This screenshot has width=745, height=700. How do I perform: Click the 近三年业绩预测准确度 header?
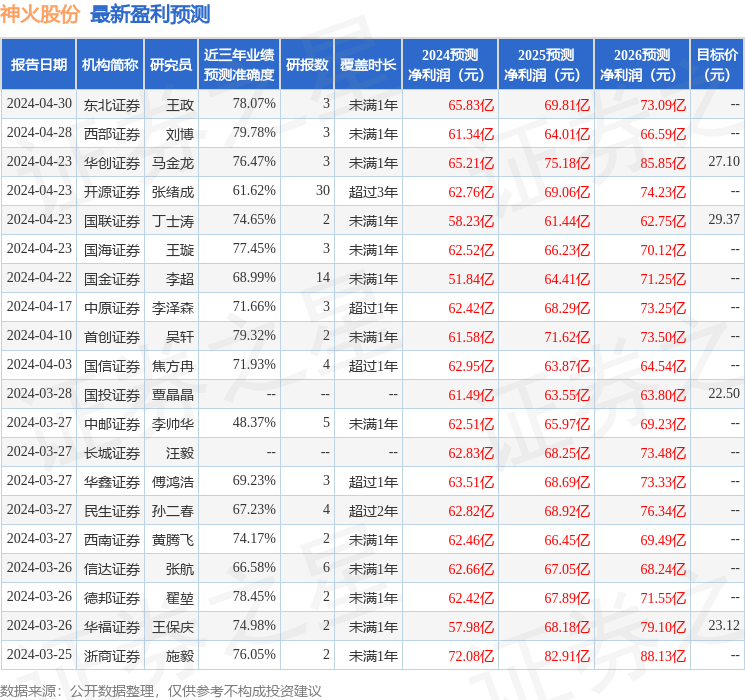coord(239,65)
